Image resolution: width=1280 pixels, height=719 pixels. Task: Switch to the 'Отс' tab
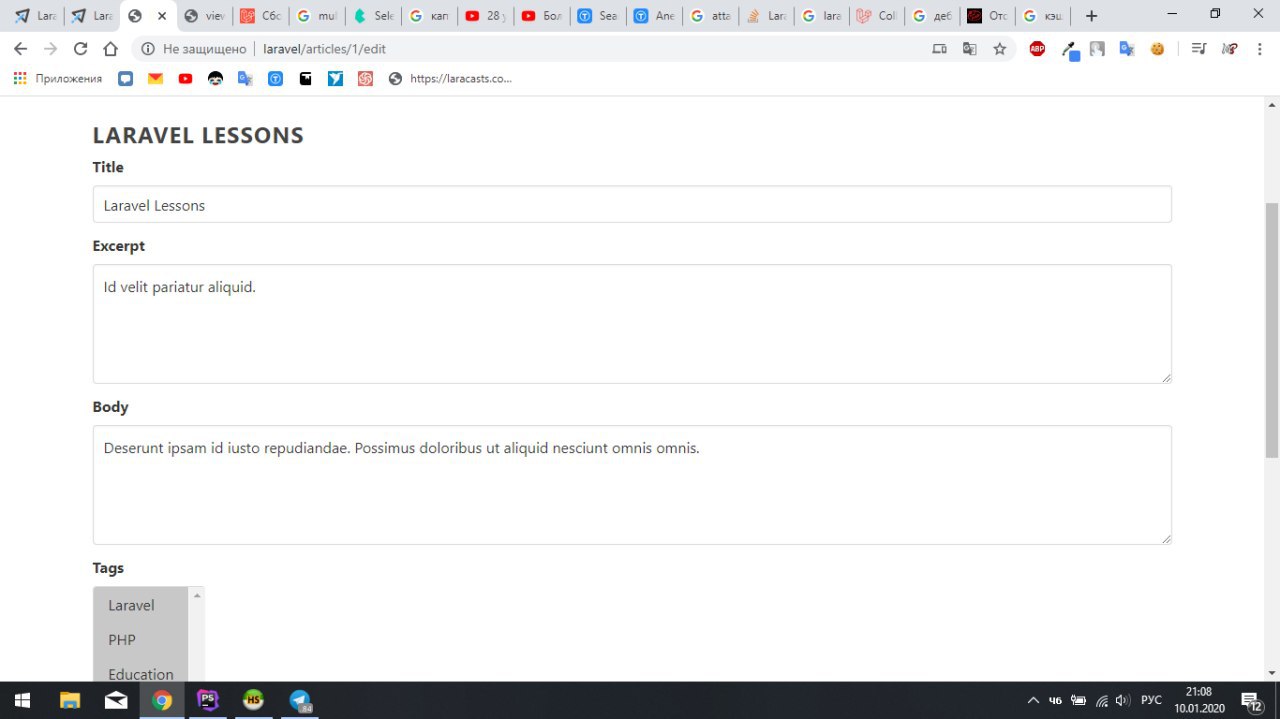989,16
